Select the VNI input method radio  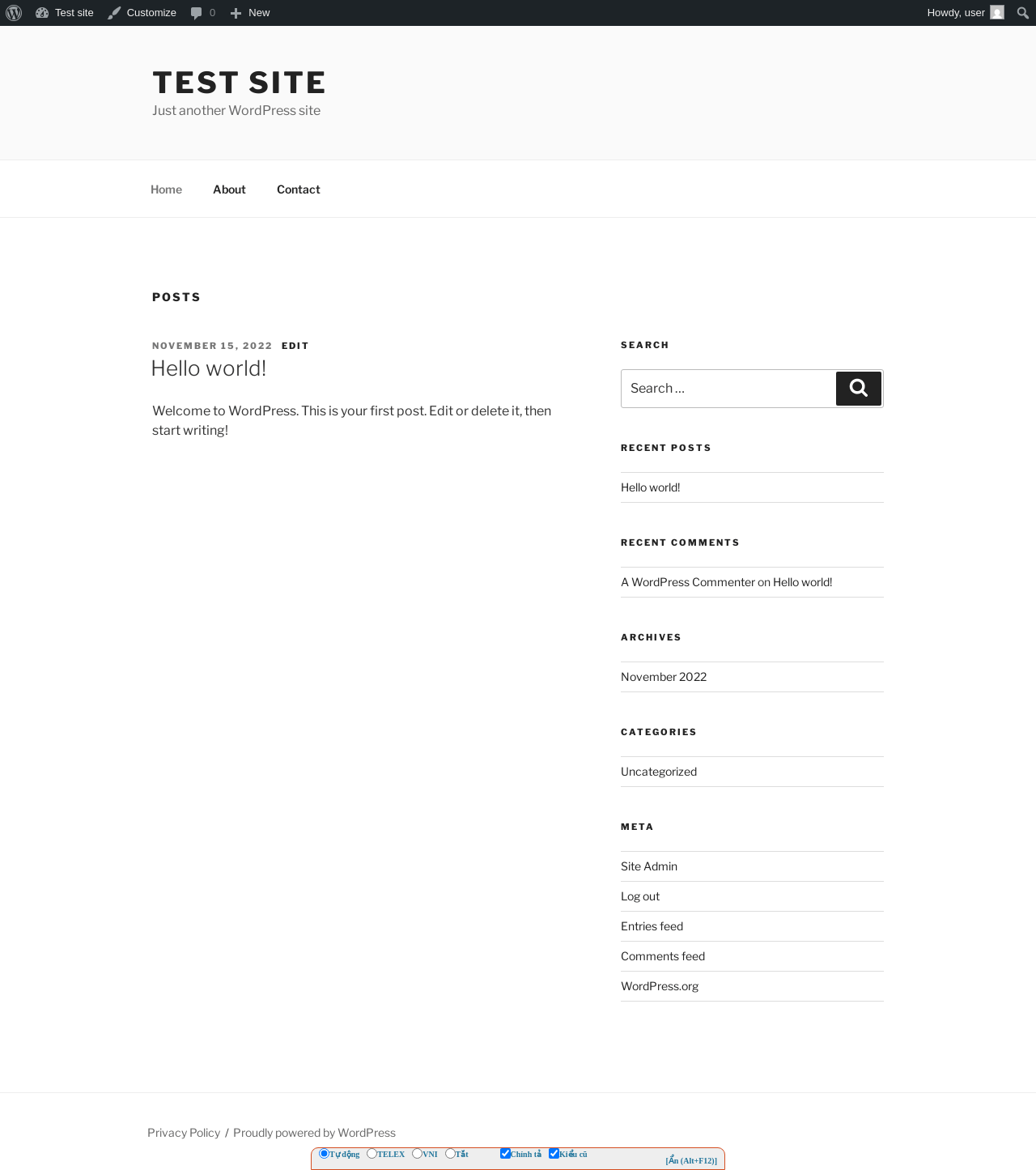point(417,1154)
